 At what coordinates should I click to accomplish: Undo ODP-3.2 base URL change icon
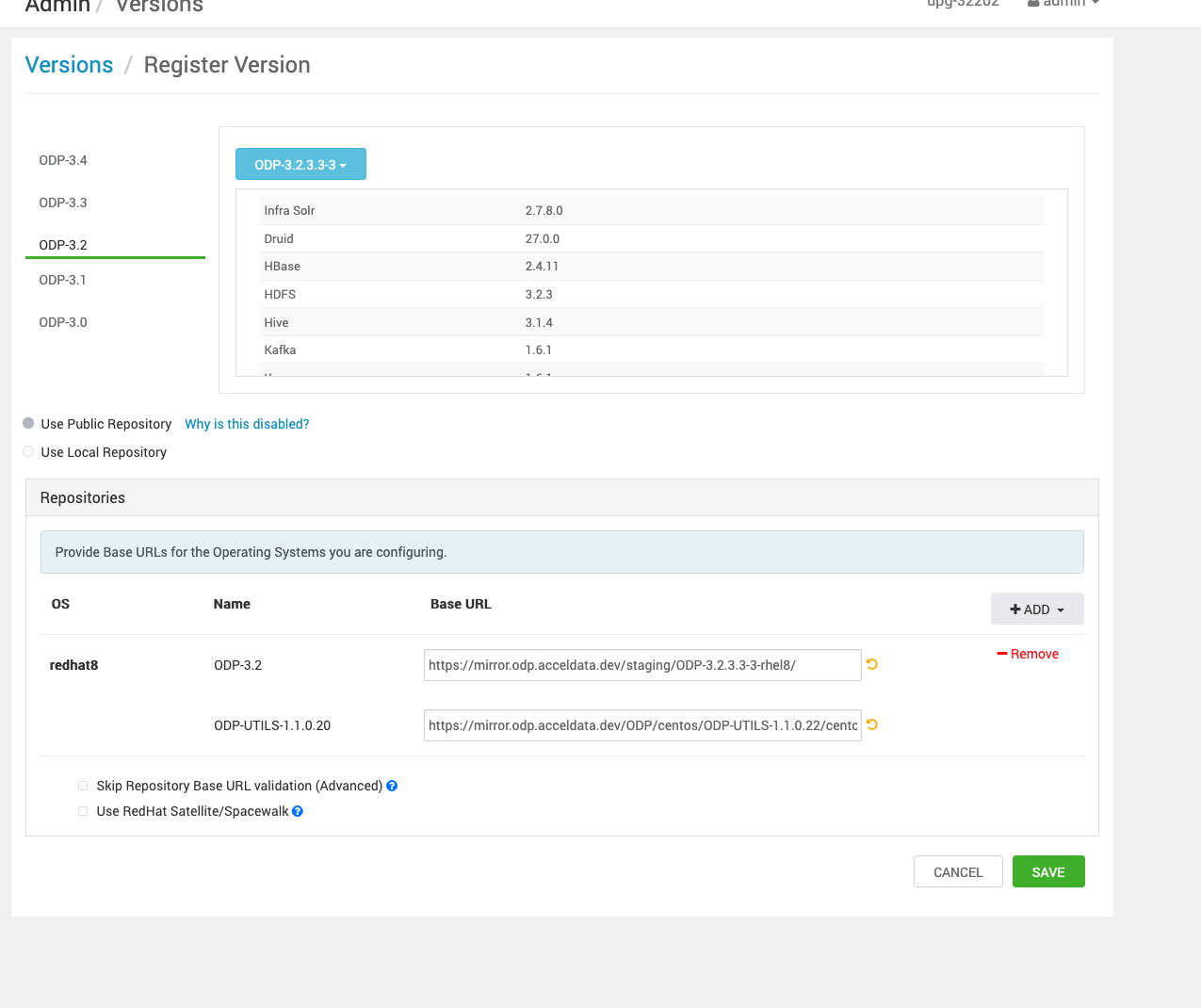coord(872,664)
